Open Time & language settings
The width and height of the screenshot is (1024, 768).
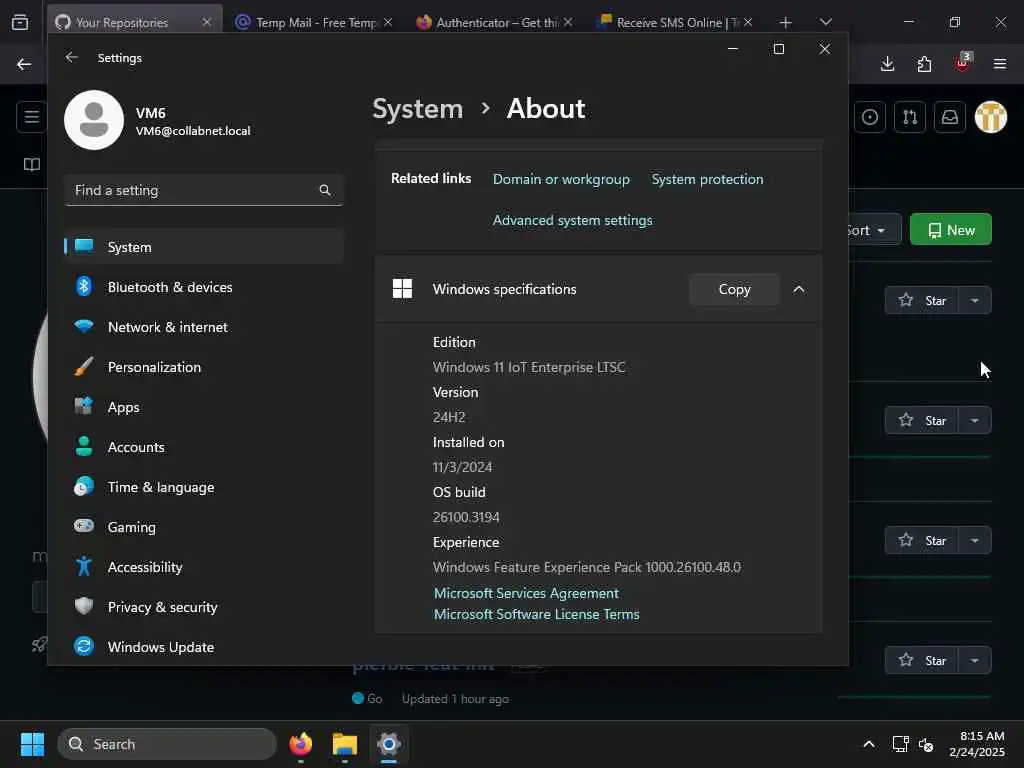(204, 487)
